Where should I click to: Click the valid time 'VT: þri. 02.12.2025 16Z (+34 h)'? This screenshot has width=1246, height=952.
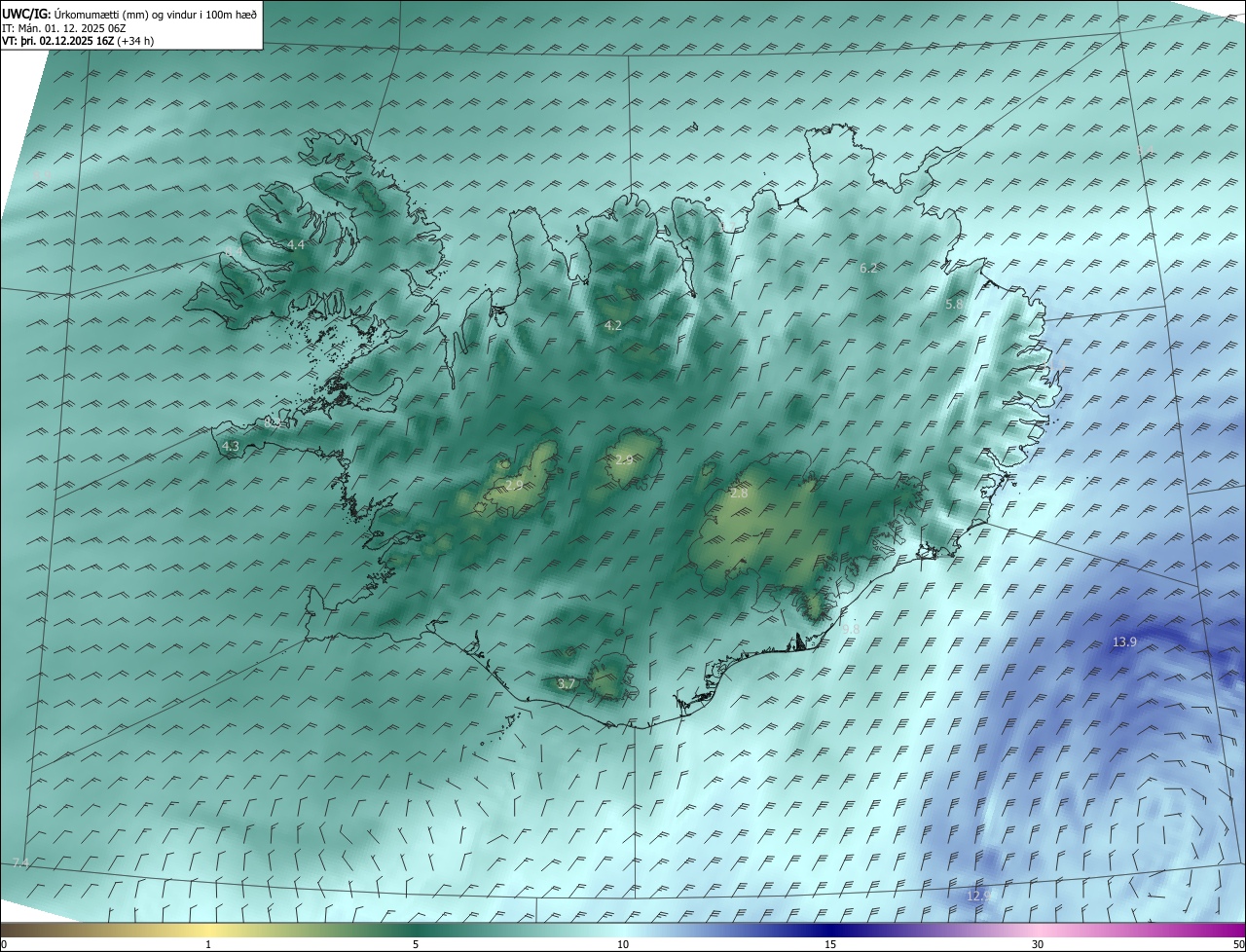coord(78,41)
